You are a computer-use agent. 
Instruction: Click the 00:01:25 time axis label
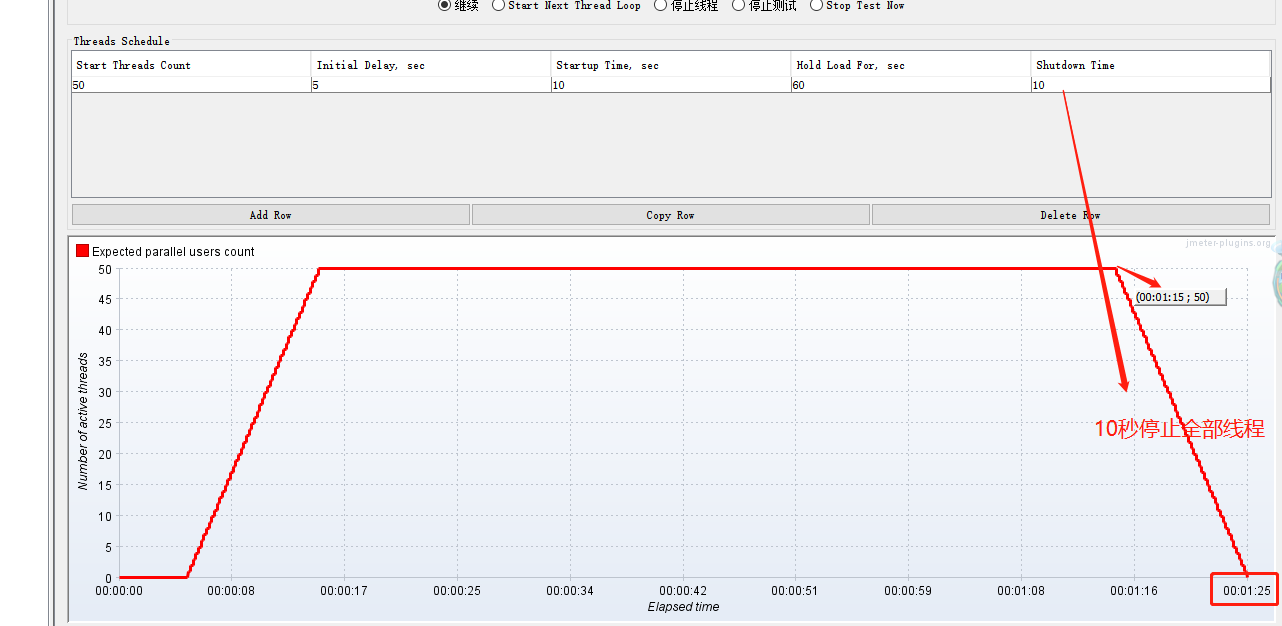(1246, 591)
